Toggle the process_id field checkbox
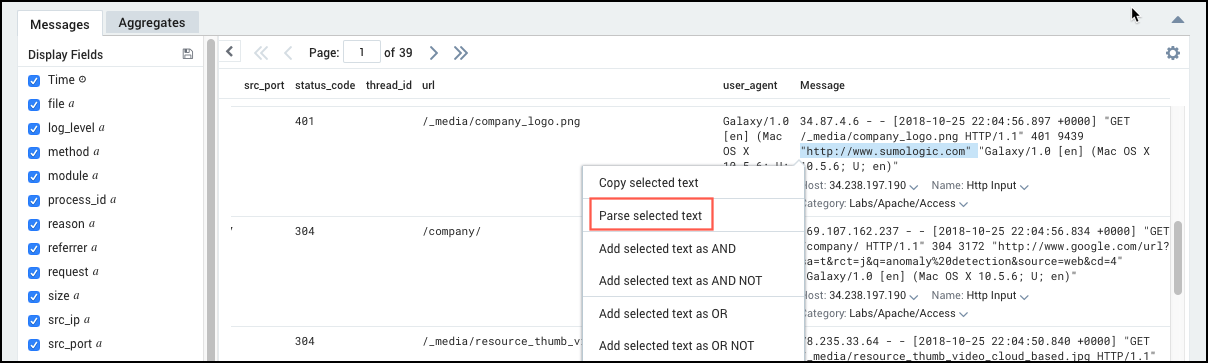Image resolution: width=1208 pixels, height=363 pixels. click(x=34, y=200)
